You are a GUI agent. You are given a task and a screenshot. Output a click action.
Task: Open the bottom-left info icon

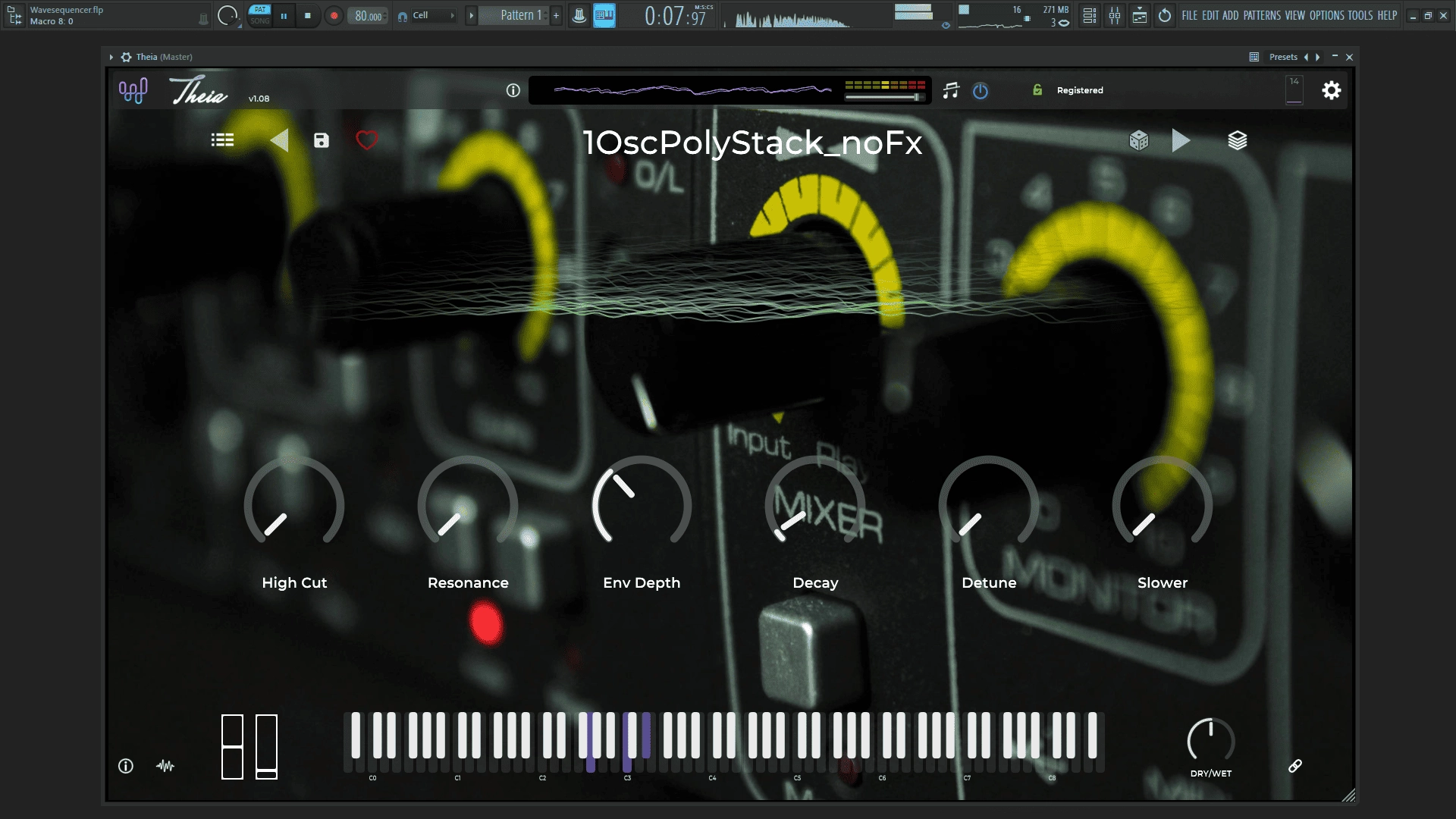coord(126,766)
